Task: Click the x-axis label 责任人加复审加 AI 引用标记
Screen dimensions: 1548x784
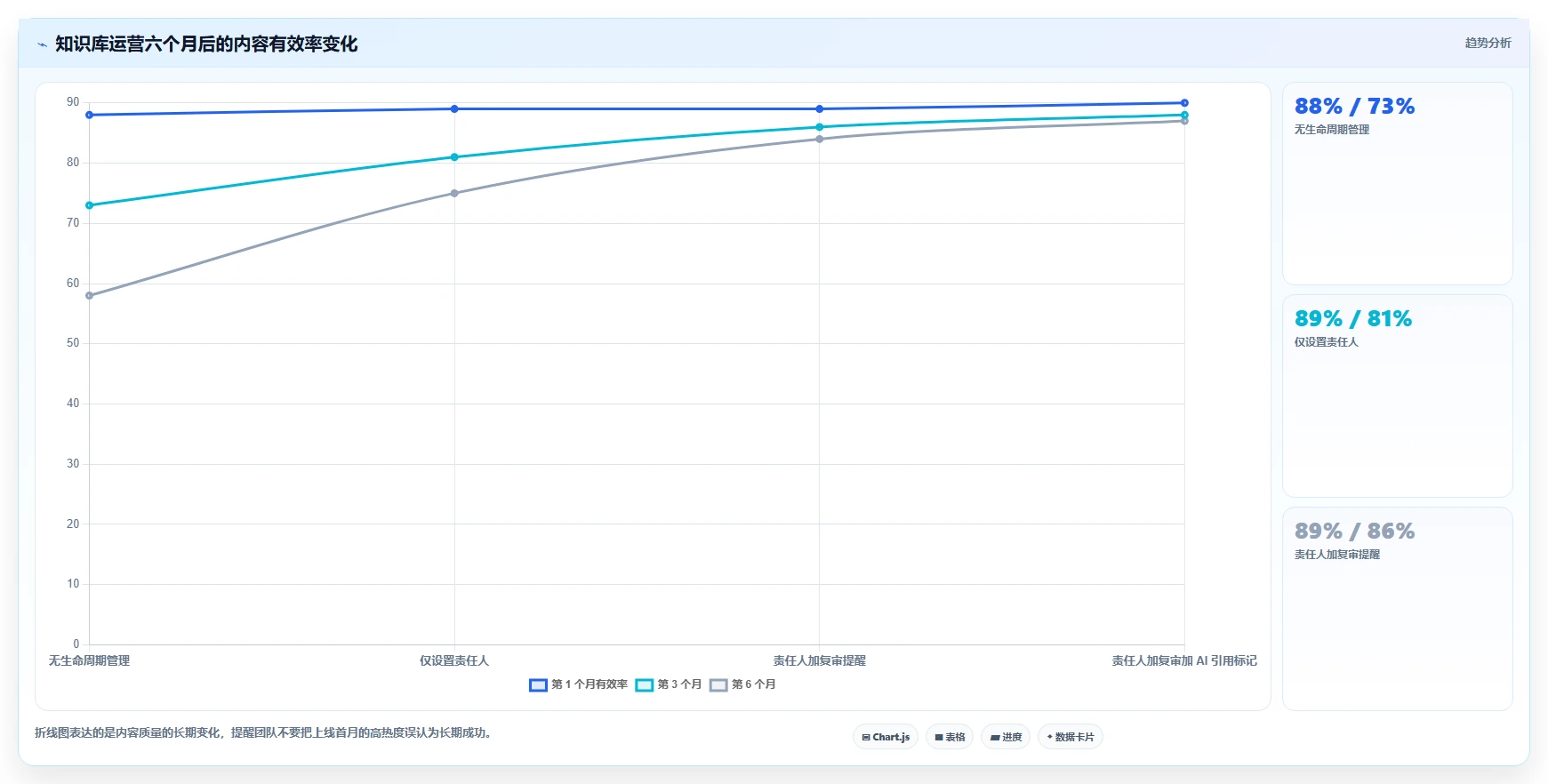Action: (1184, 661)
